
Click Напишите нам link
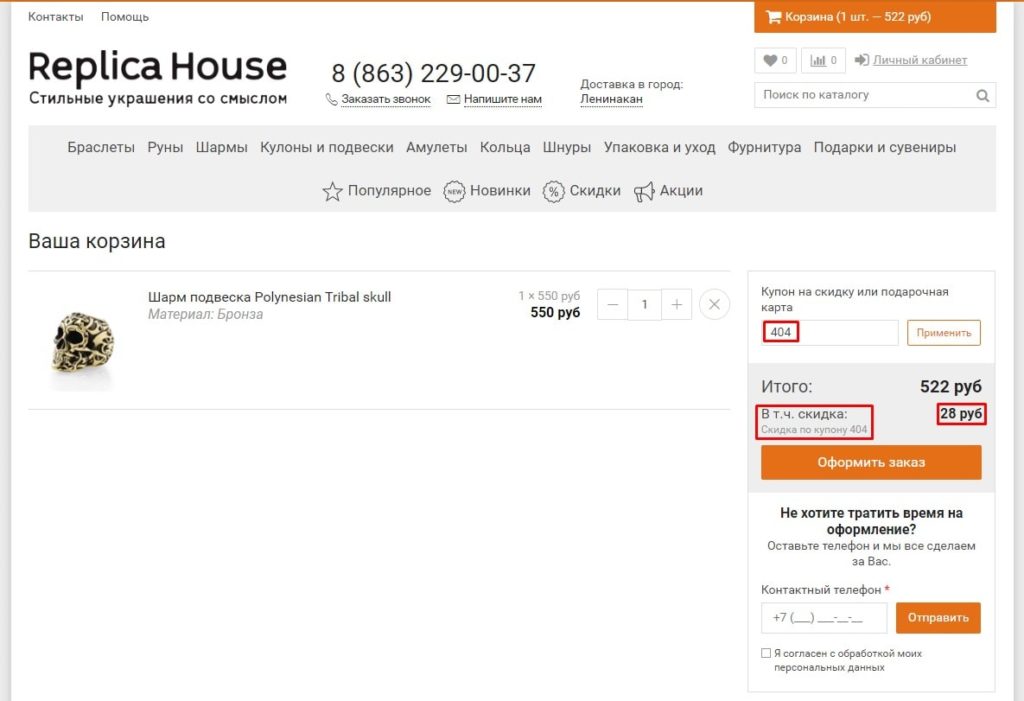502,99
